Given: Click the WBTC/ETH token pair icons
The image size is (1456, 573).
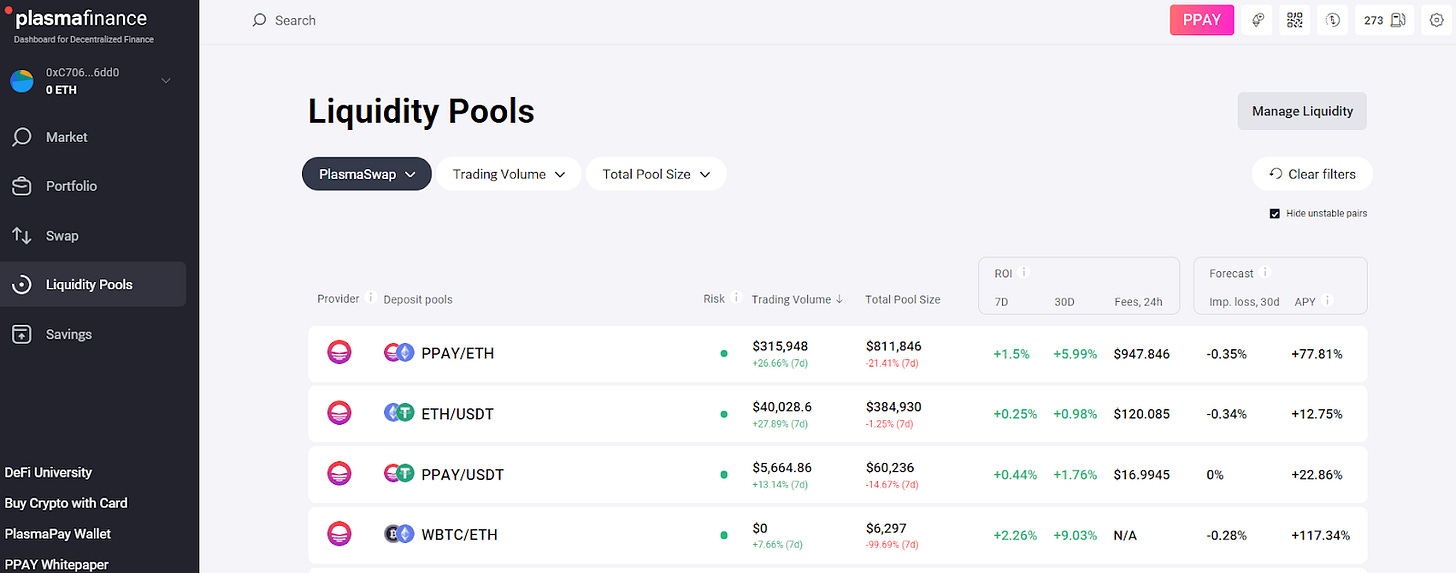Looking at the screenshot, I should [399, 534].
